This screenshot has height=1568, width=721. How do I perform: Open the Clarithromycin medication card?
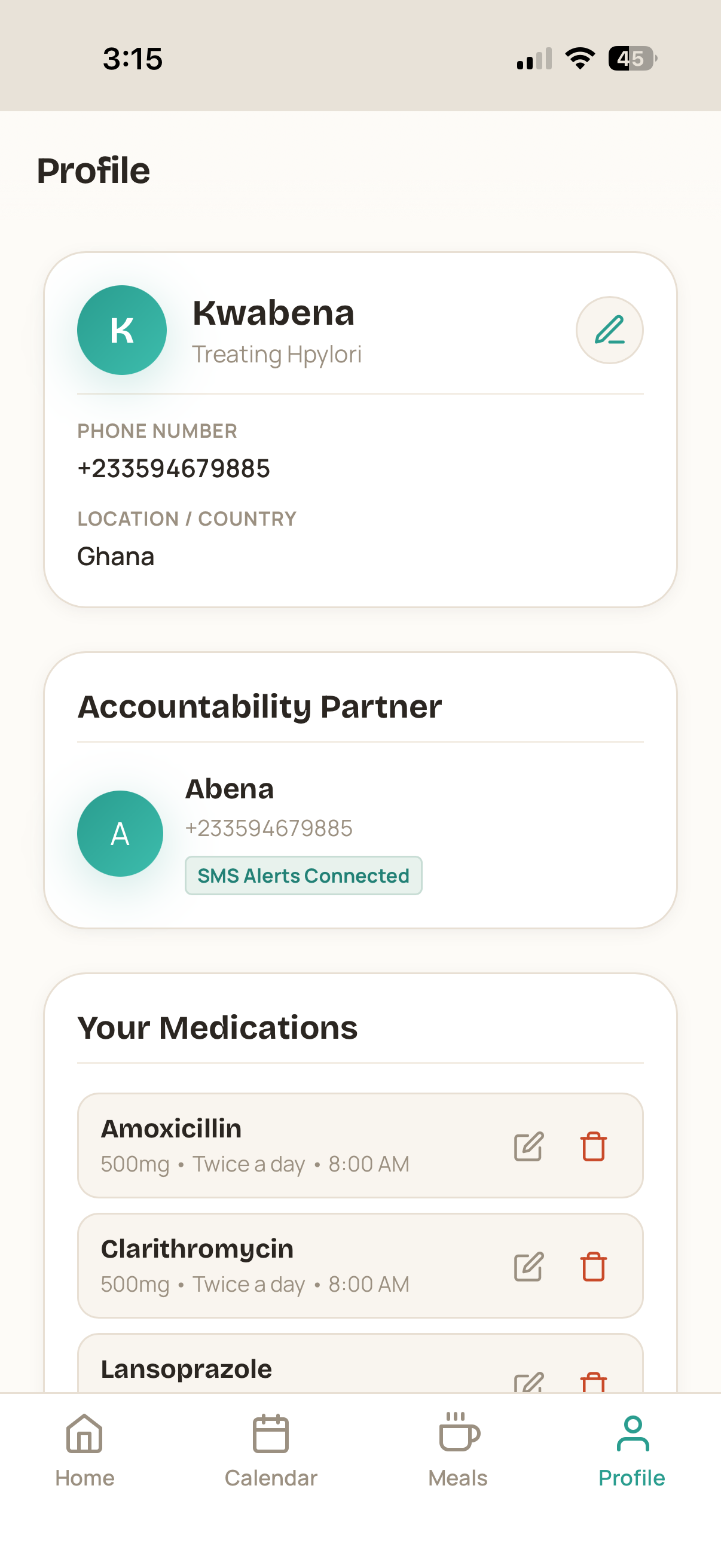coord(360,1266)
